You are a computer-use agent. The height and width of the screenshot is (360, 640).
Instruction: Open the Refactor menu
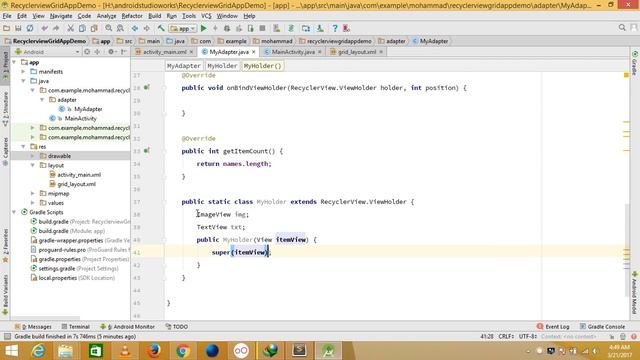point(132,16)
